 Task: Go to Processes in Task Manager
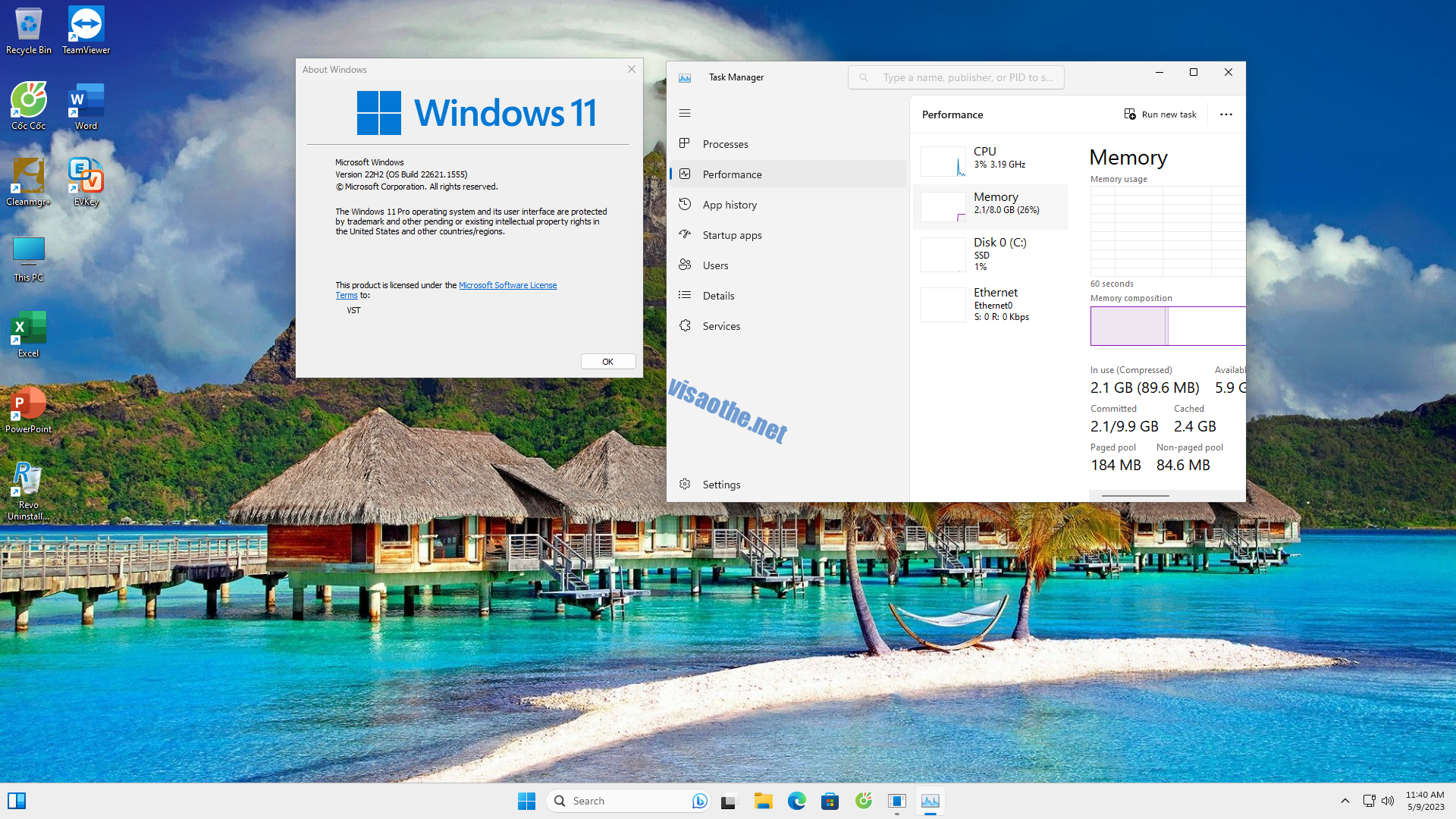coord(788,144)
